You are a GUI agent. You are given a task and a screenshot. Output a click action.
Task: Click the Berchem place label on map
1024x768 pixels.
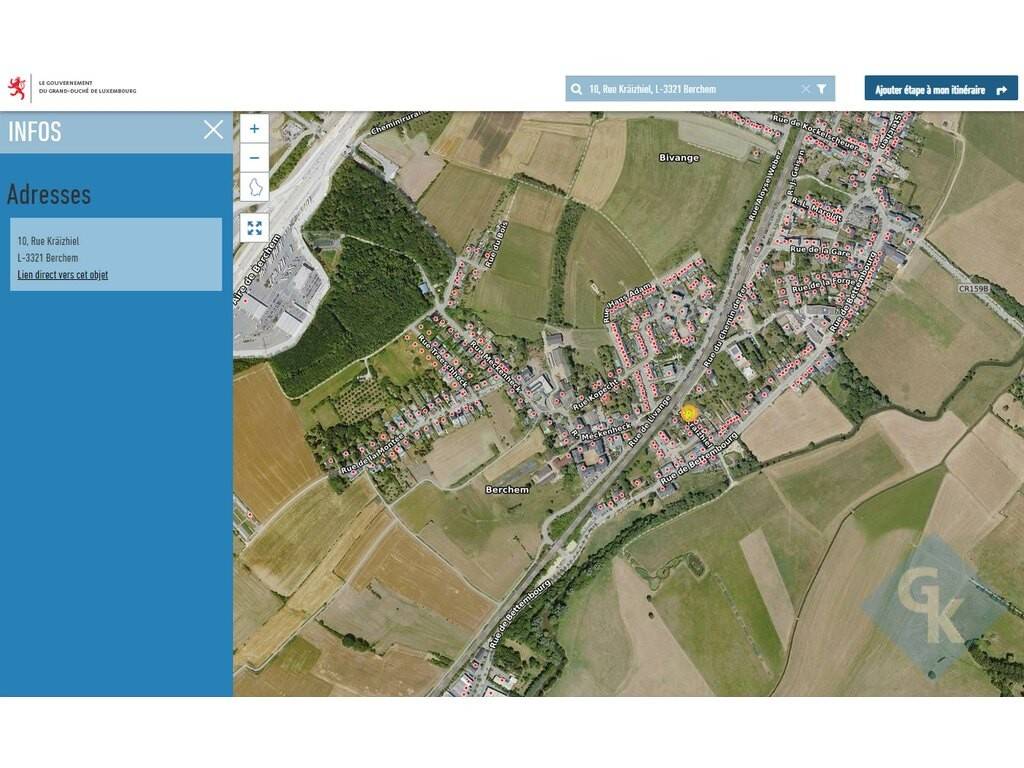(x=506, y=489)
